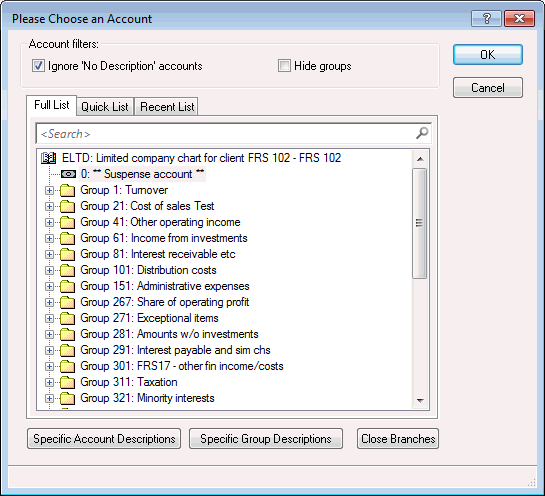Enable the Hide groups checkbox
Screen dimensions: 545x496
[x=284, y=66]
